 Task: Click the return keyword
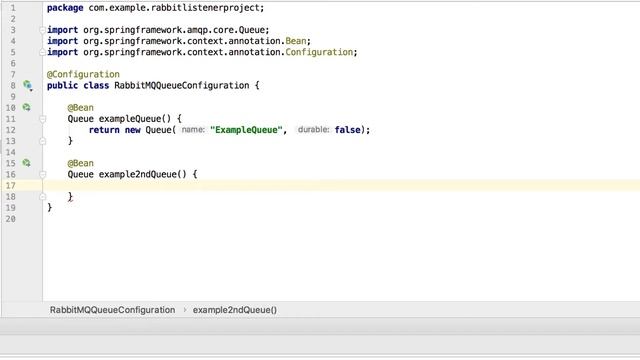point(104,130)
